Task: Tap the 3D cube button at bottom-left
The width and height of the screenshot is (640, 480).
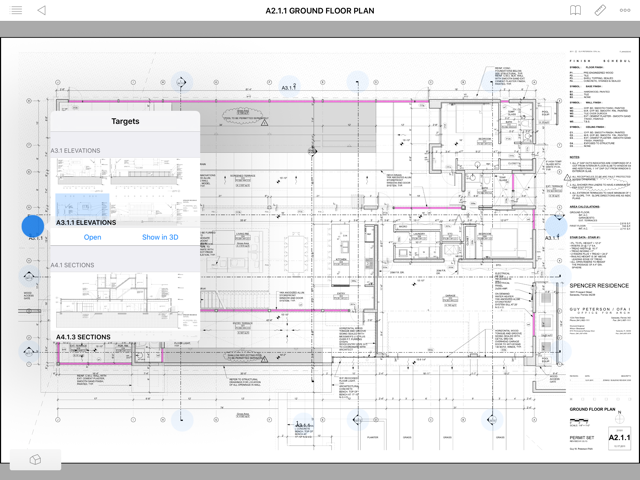Action: point(35,460)
